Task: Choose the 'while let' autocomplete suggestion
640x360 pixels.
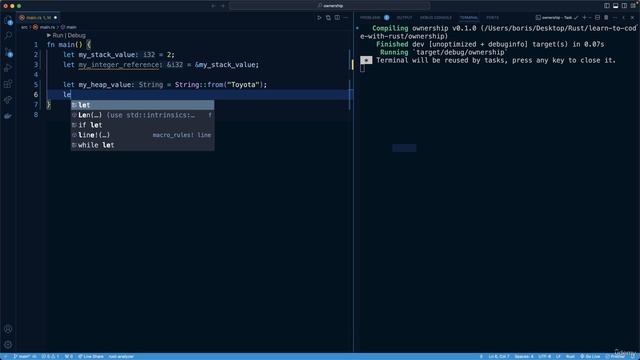Action: pyautogui.click(x=142, y=145)
